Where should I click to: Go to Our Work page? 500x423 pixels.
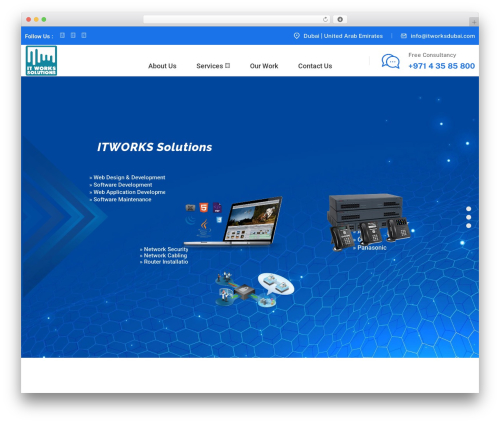coord(264,66)
